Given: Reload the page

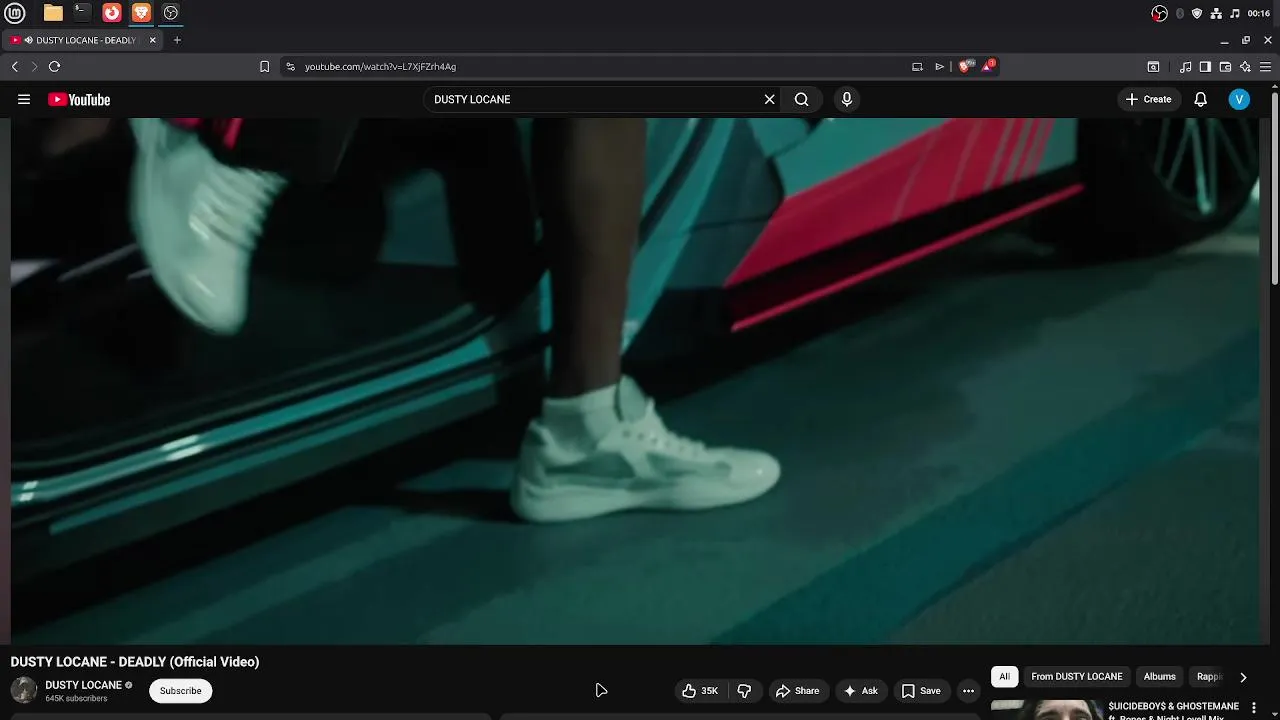Looking at the screenshot, I should pos(54,67).
